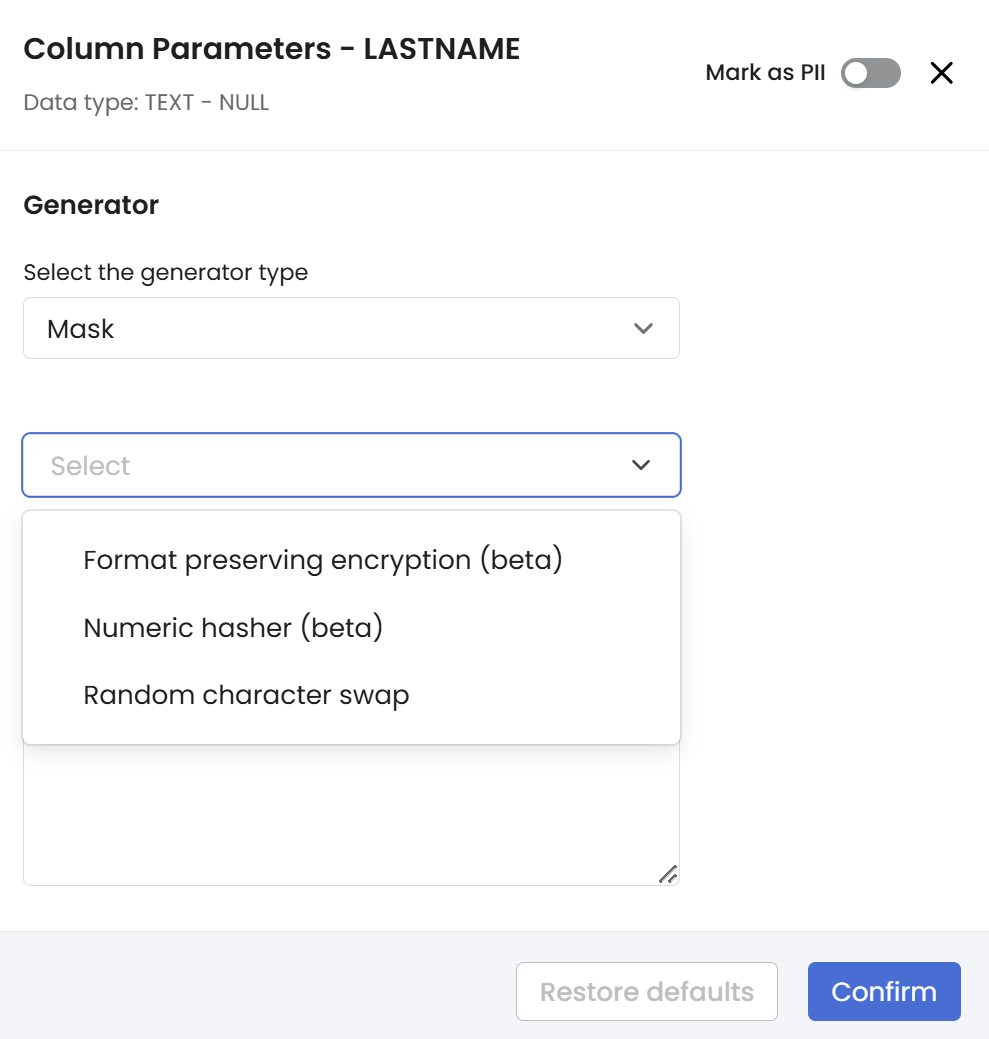This screenshot has height=1039, width=989.
Task: Click the Column Parameters - LASTNAME title
Action: coord(271,49)
